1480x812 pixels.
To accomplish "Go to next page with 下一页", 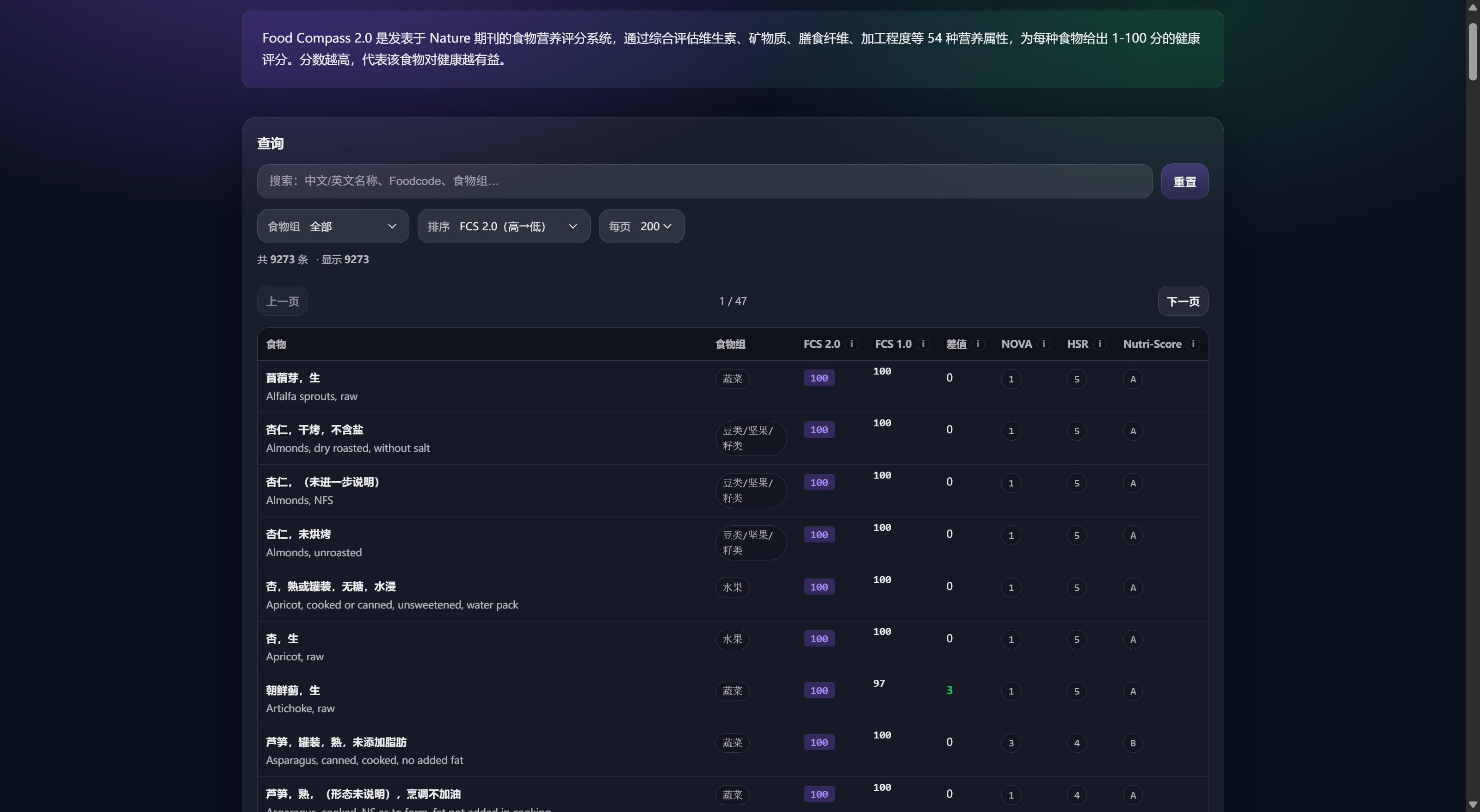I will [1183, 301].
